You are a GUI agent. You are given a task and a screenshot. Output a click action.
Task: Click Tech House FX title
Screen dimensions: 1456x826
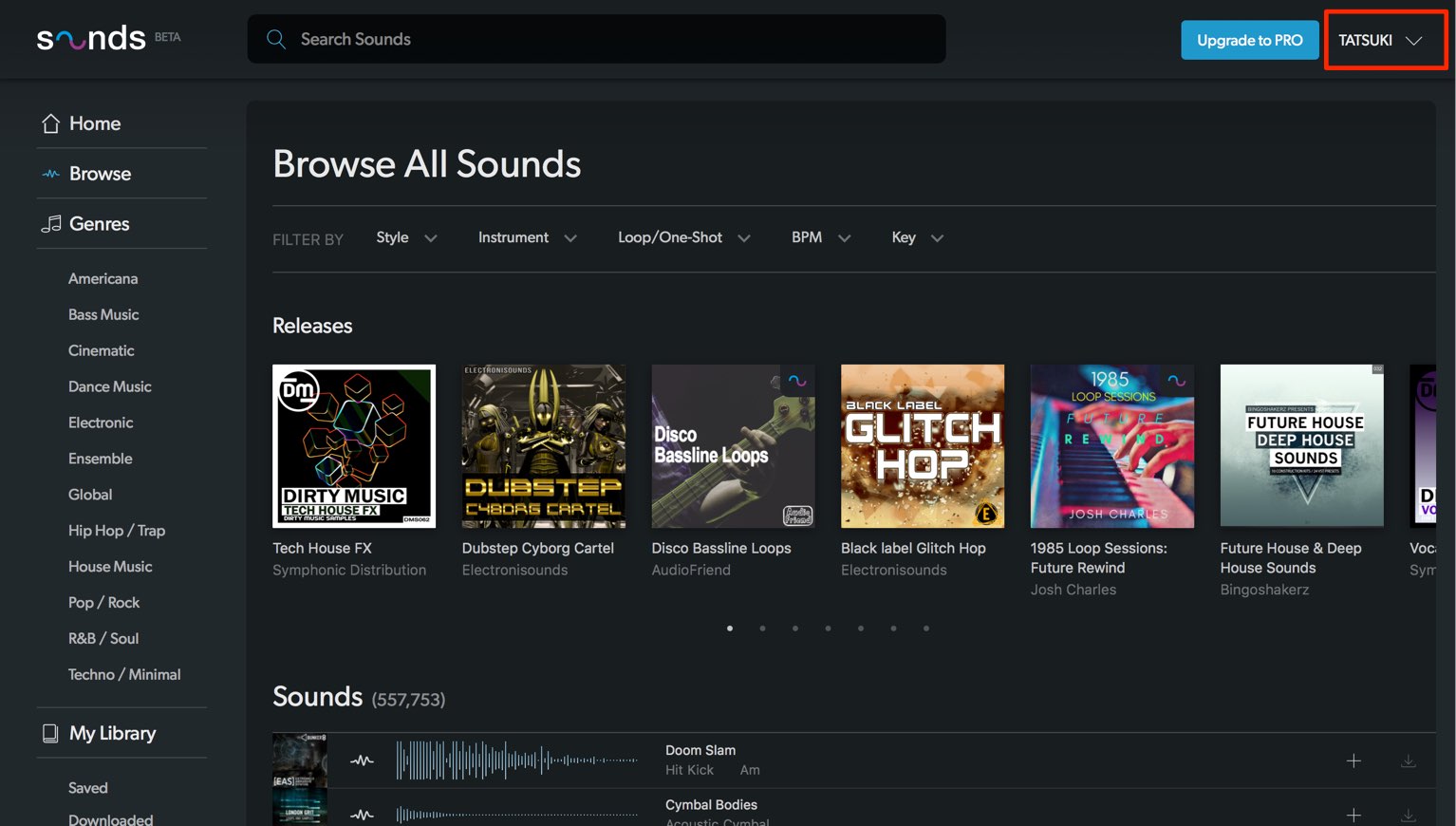click(322, 548)
